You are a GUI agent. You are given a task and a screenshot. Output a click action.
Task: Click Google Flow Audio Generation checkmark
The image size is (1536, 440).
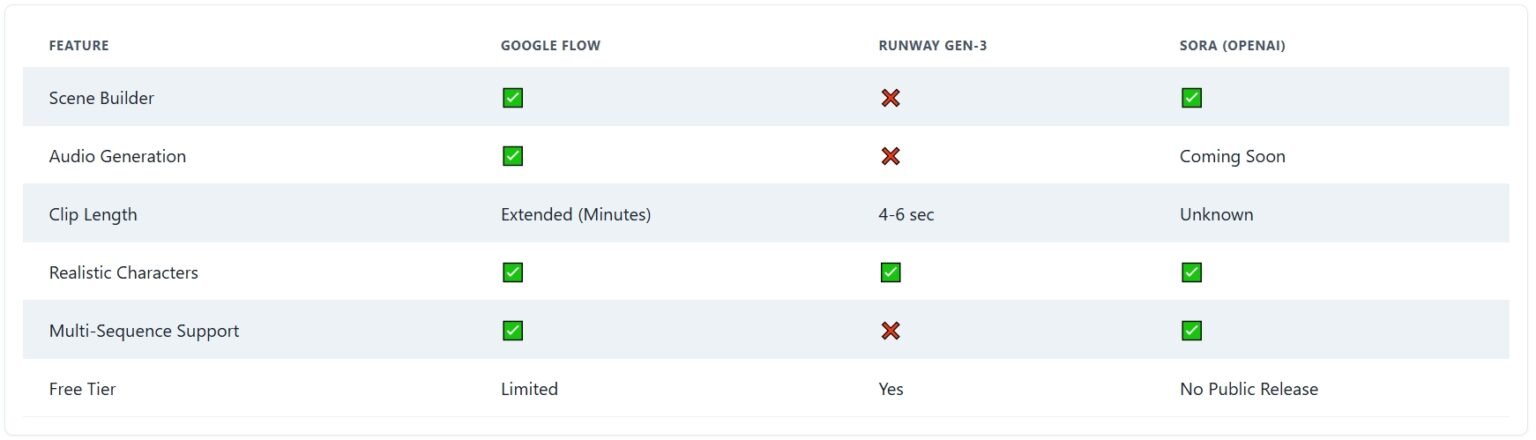point(512,156)
